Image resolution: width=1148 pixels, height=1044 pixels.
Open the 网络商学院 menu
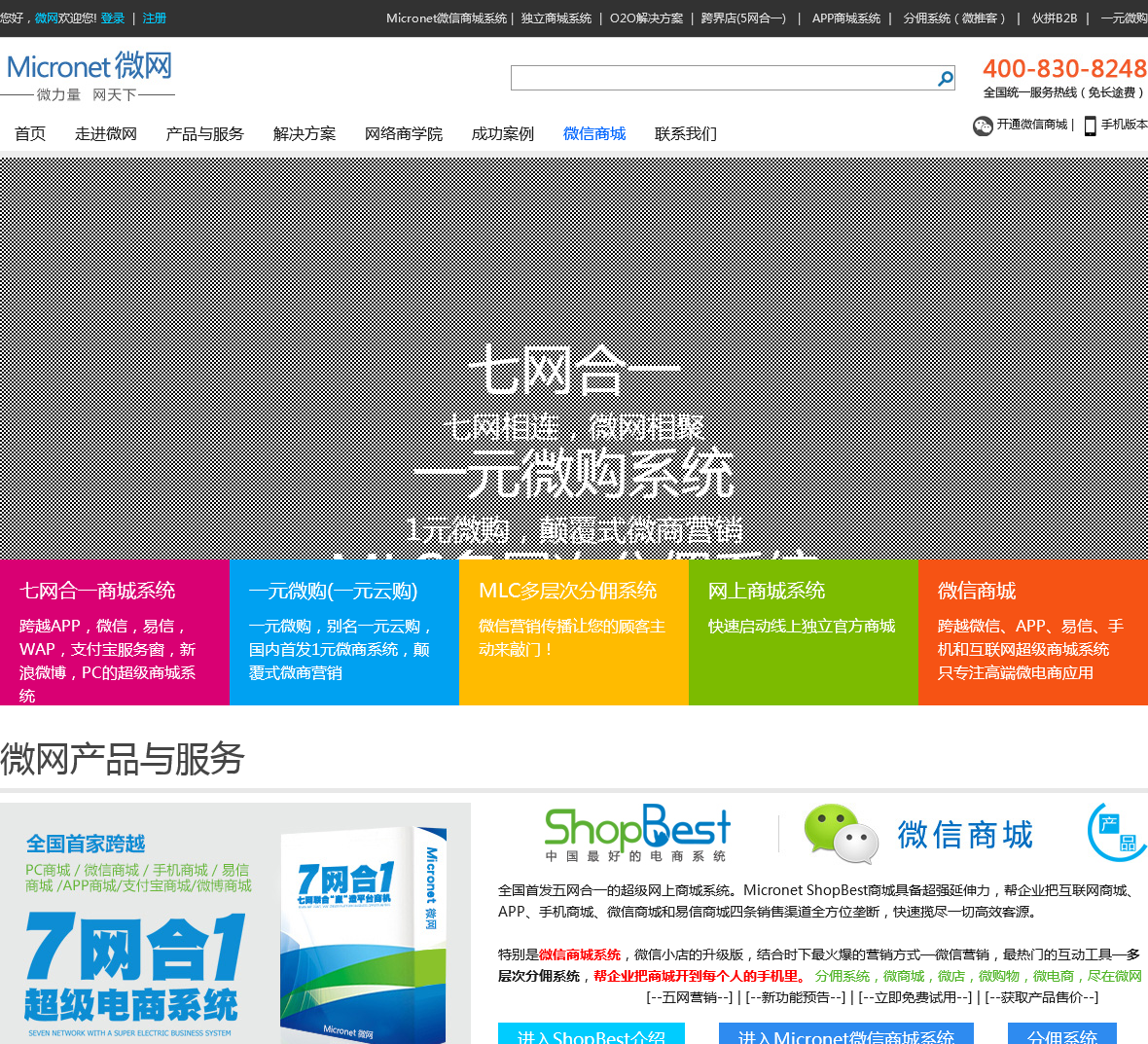tap(404, 133)
